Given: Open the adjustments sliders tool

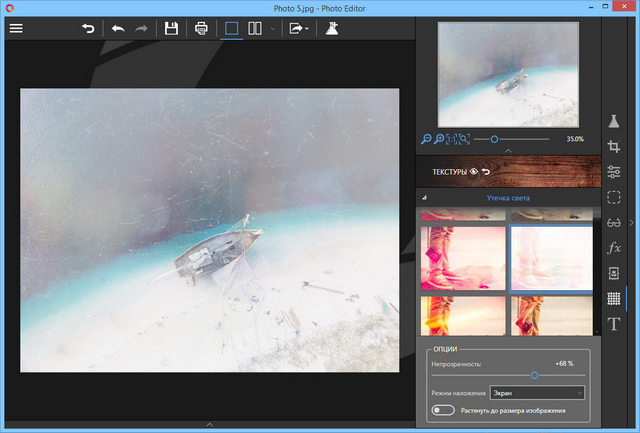Looking at the screenshot, I should (614, 172).
